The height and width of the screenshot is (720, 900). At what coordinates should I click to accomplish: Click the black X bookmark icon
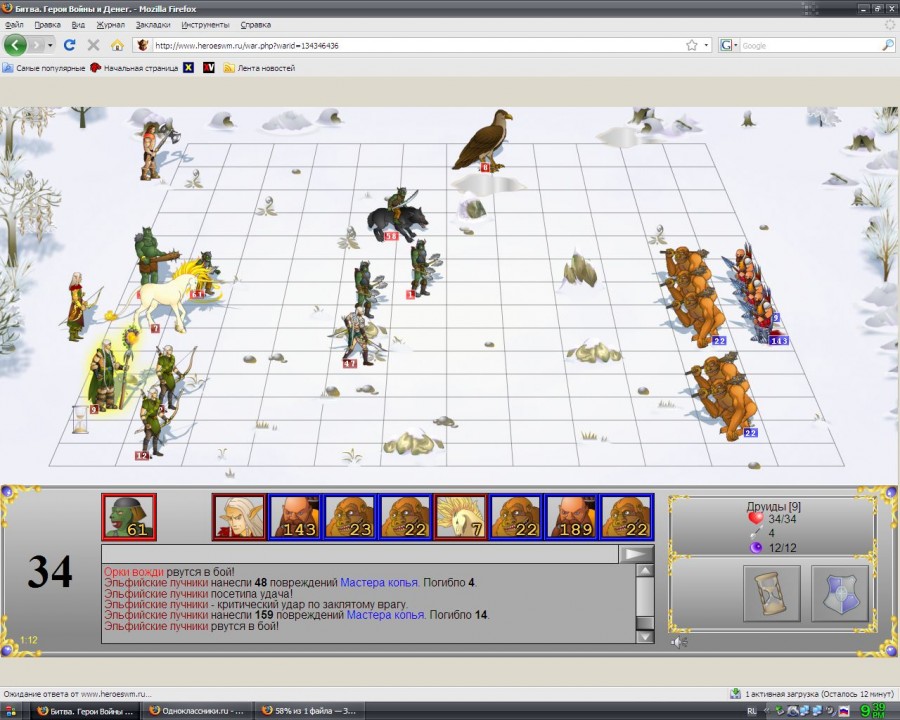pos(188,68)
